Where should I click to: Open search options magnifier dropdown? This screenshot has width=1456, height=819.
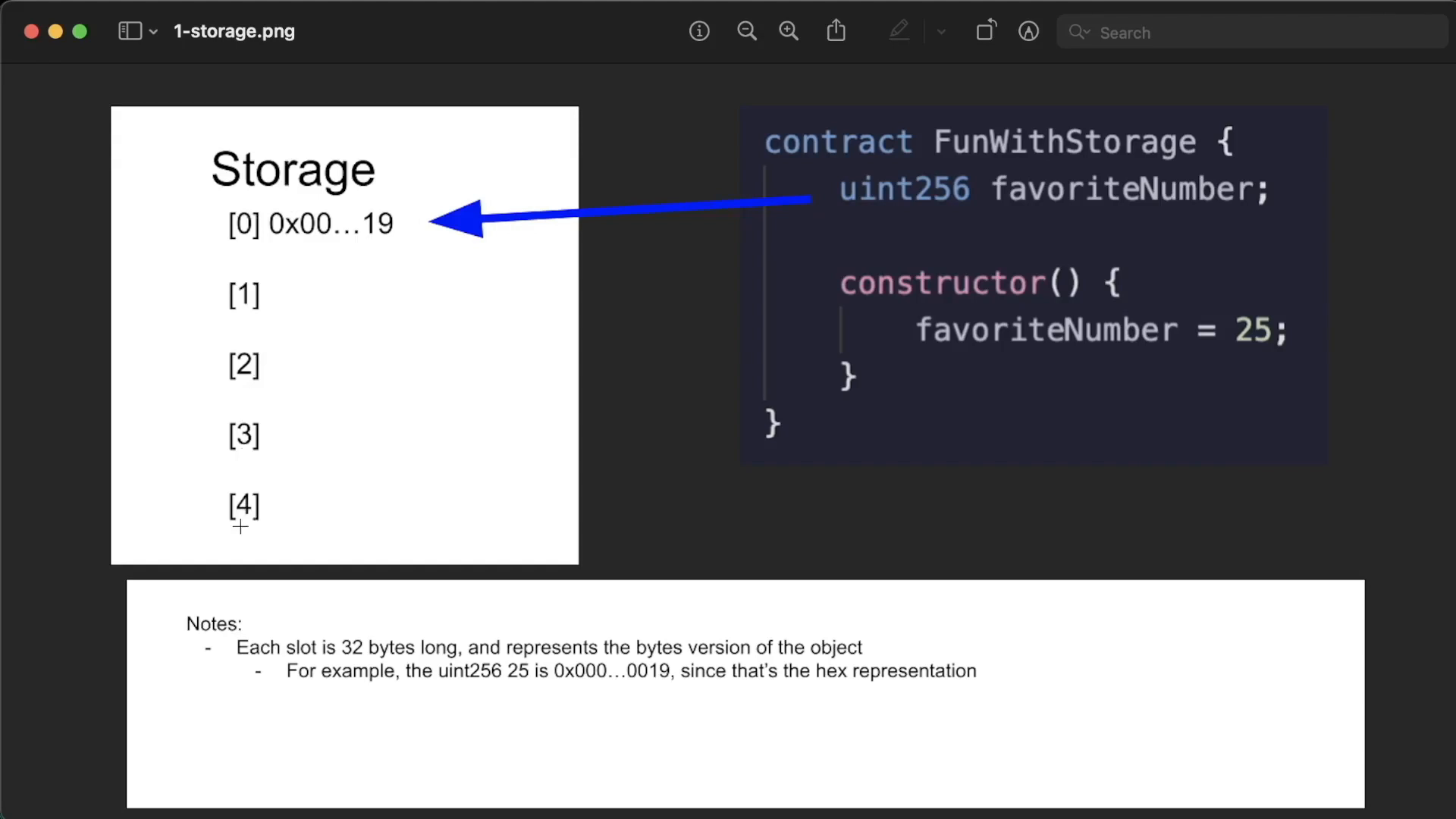coord(1078,32)
